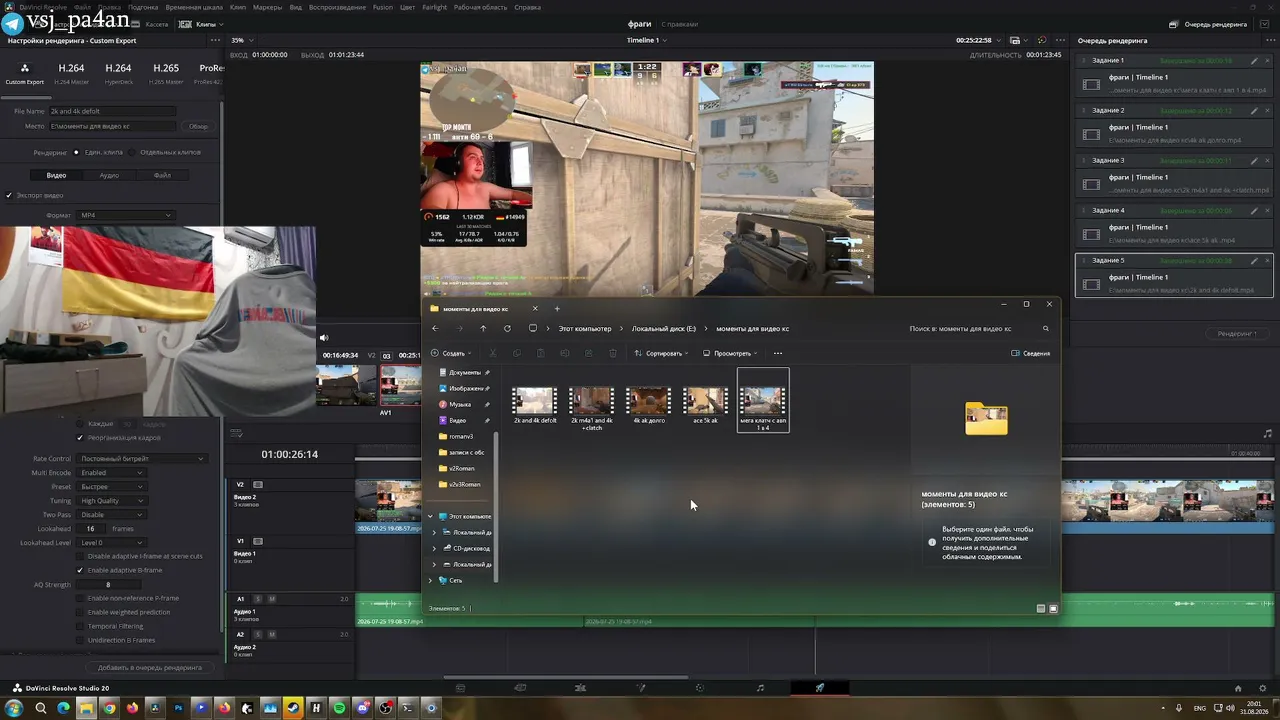Click the Explorer search magnifier icon
The height and width of the screenshot is (720, 1280).
(1046, 329)
